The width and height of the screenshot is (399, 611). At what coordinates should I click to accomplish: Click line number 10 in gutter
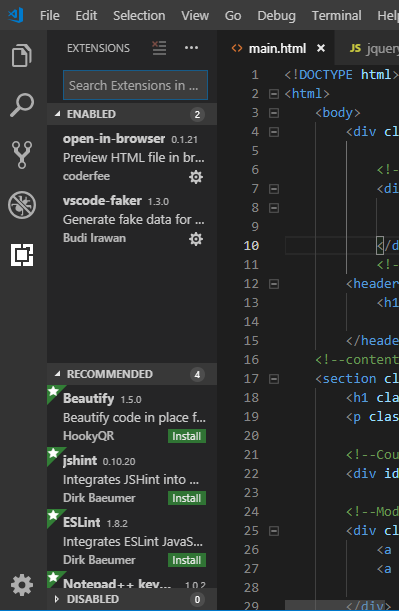[251, 246]
